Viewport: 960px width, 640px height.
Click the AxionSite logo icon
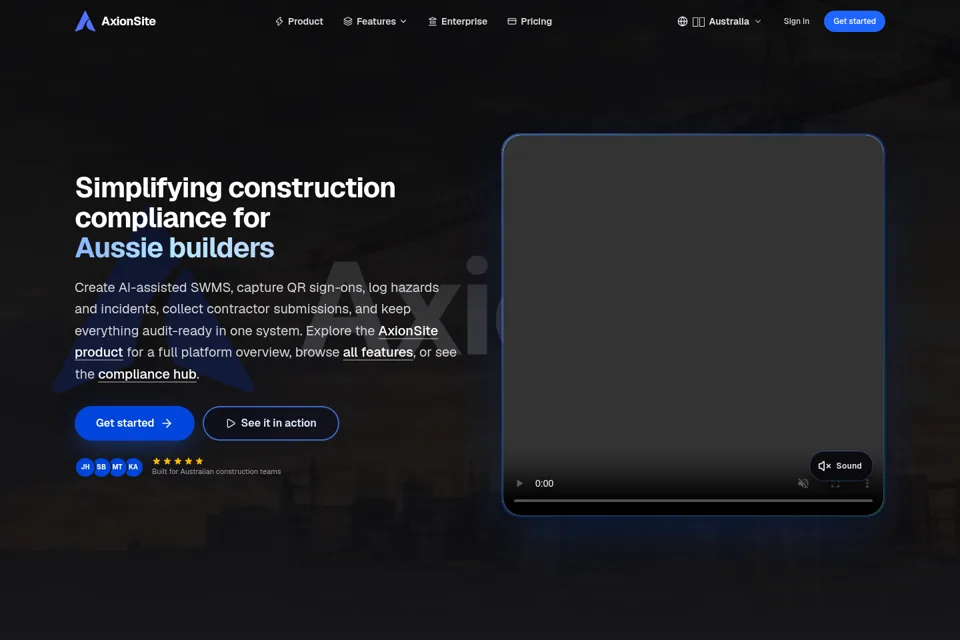pyautogui.click(x=85, y=21)
